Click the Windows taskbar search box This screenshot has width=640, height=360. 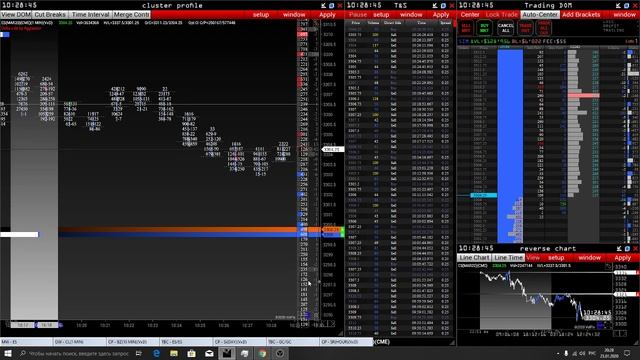pos(75,353)
